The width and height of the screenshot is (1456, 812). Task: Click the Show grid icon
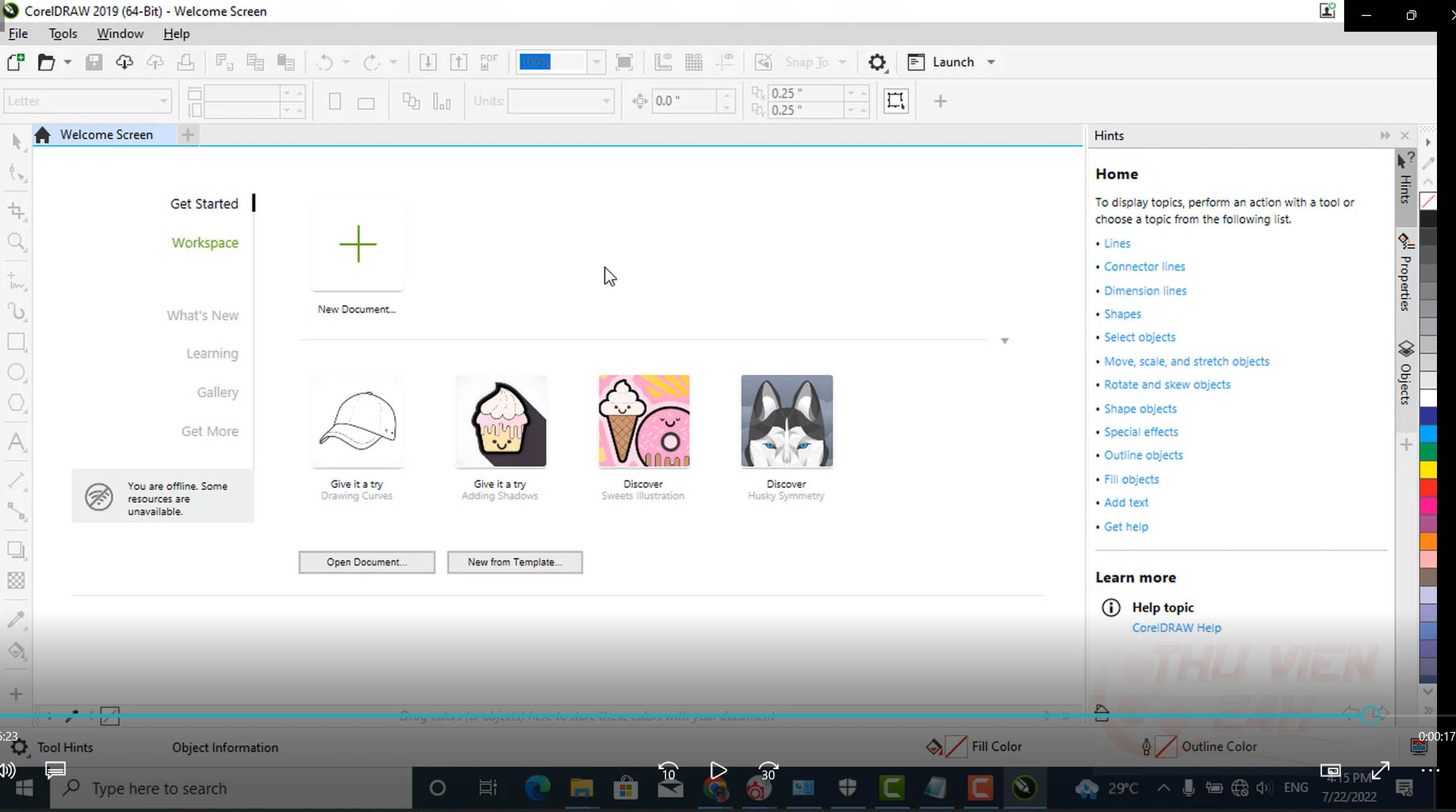click(694, 62)
